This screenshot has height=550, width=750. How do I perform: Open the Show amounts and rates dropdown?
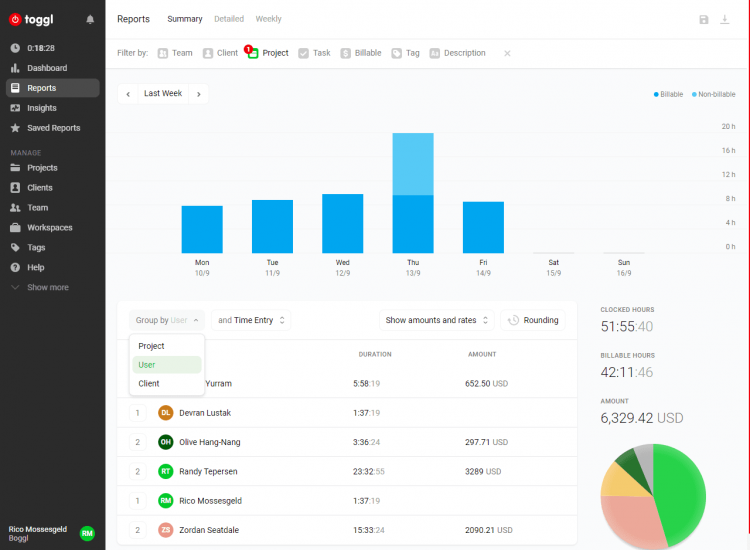click(436, 320)
